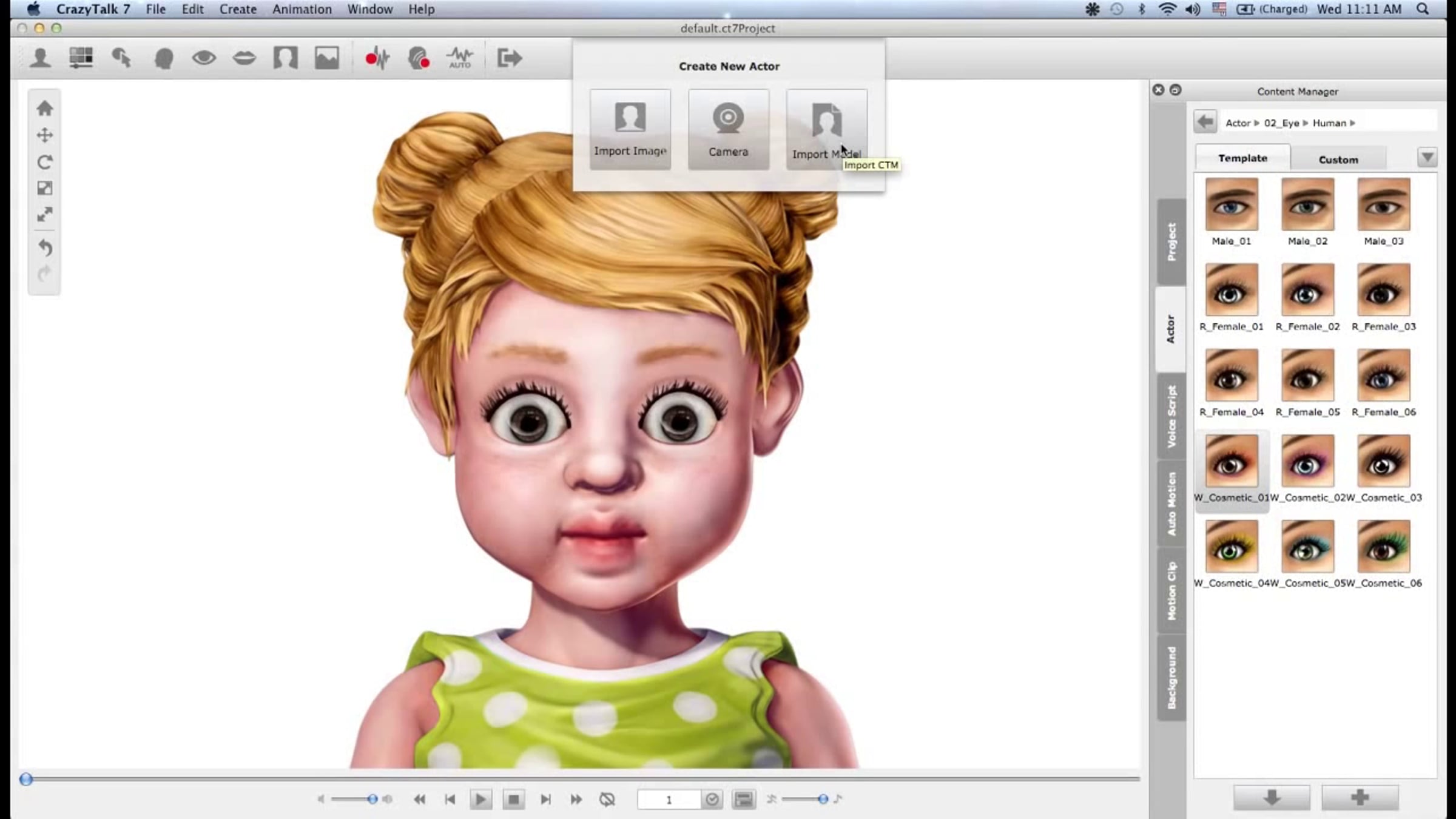1456x819 pixels.
Task: Open the Eye settings toolbar icon
Action: click(204, 58)
